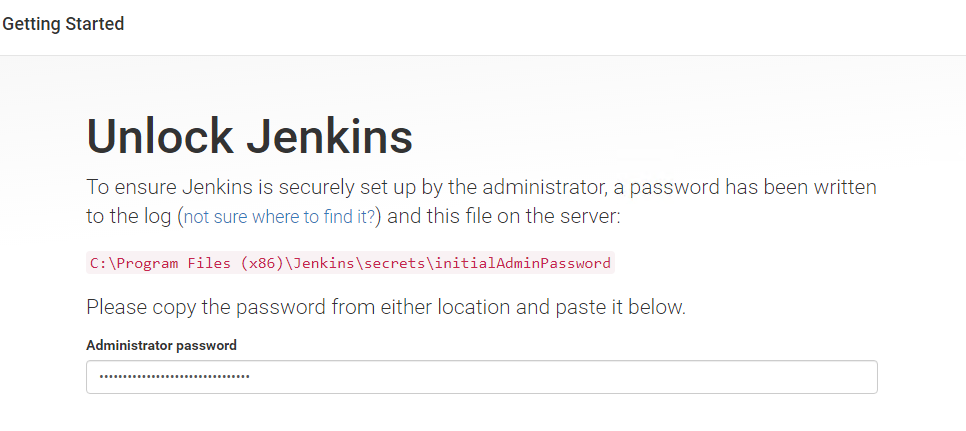Click the word 'Unlock' in the heading
The width and height of the screenshot is (966, 431).
tap(160, 137)
